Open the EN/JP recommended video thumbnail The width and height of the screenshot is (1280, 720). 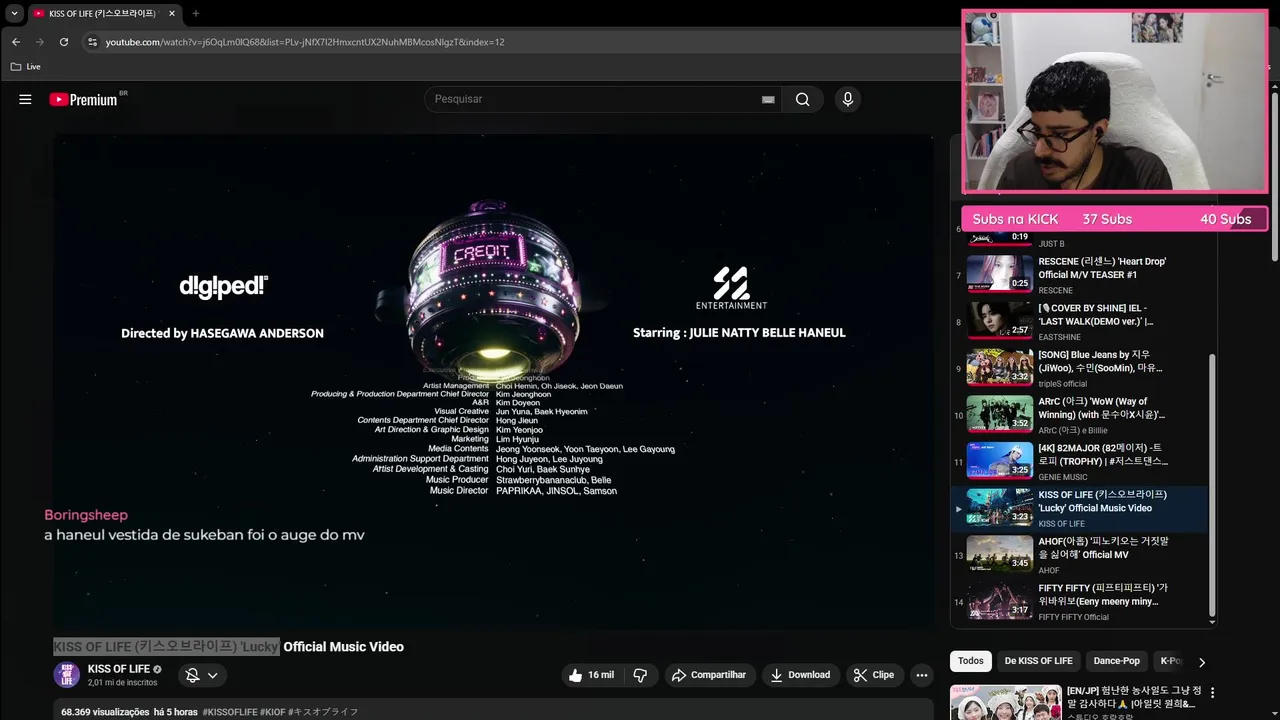[x=1005, y=702]
